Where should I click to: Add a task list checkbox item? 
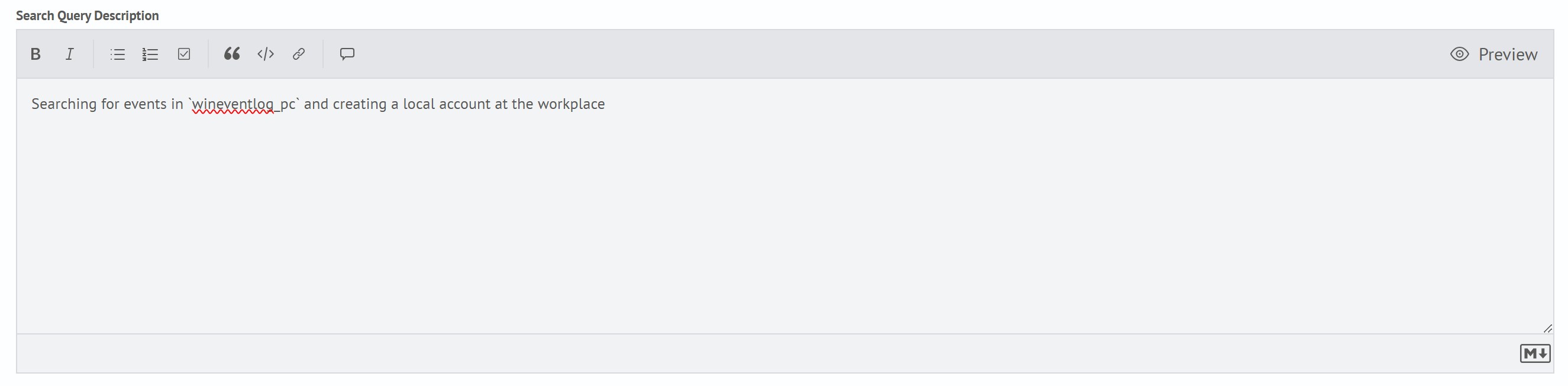[x=184, y=54]
